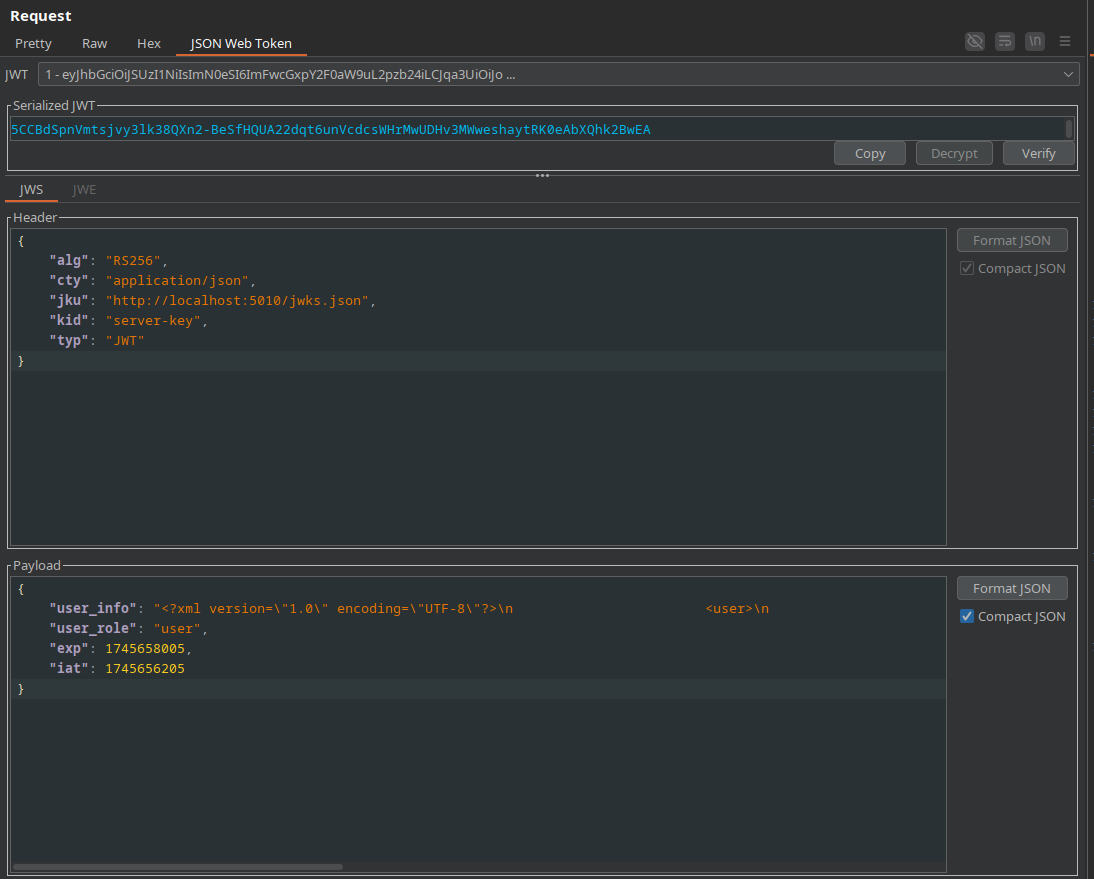Expand the JWT selector dropdown arrow

1068,74
